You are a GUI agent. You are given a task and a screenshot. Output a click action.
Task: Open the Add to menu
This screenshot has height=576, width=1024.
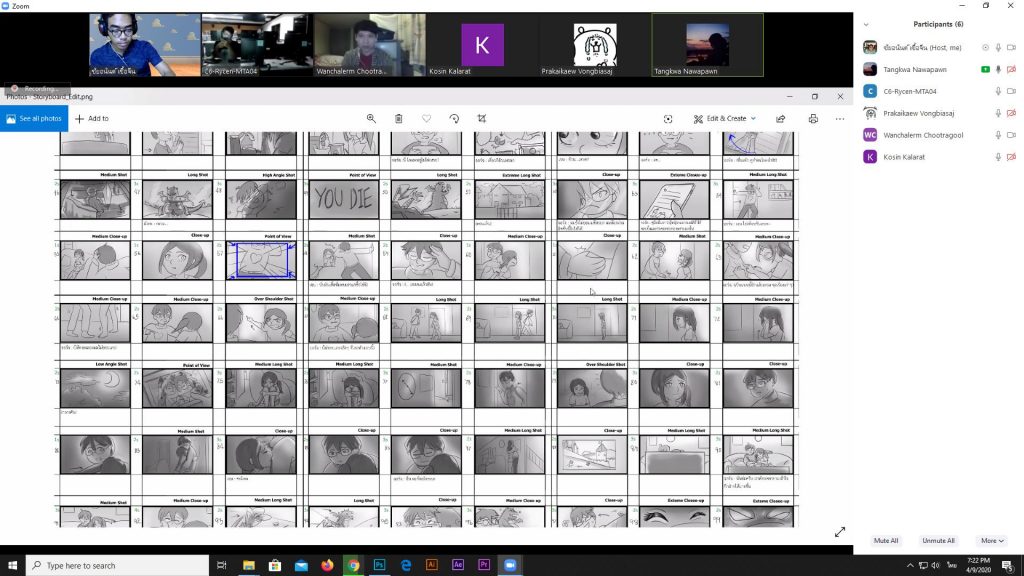point(92,118)
